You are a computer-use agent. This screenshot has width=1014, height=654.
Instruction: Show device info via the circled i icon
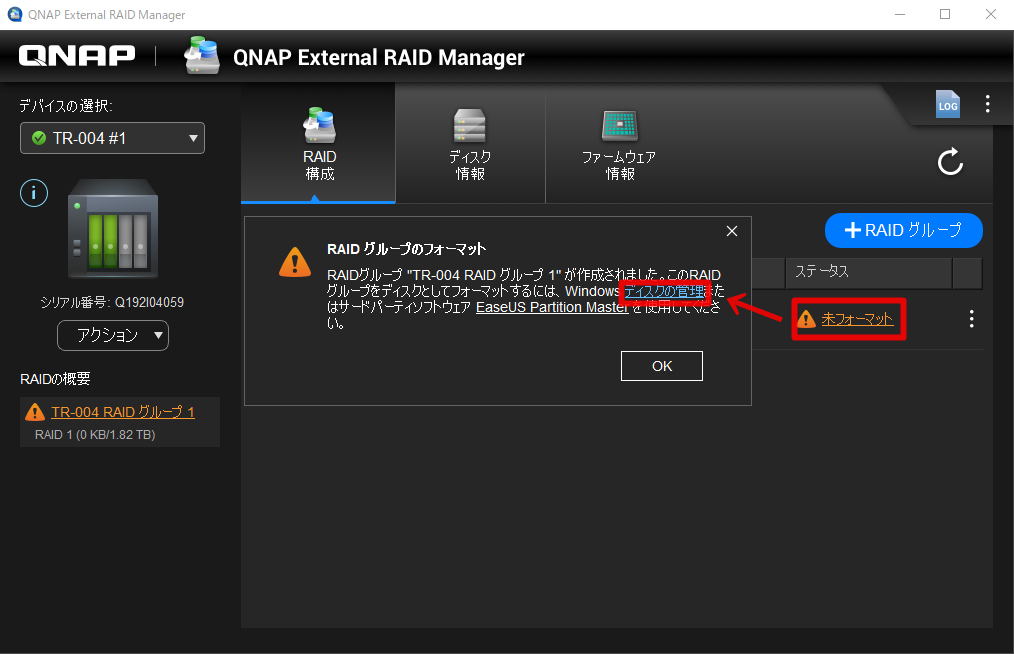coord(34,193)
